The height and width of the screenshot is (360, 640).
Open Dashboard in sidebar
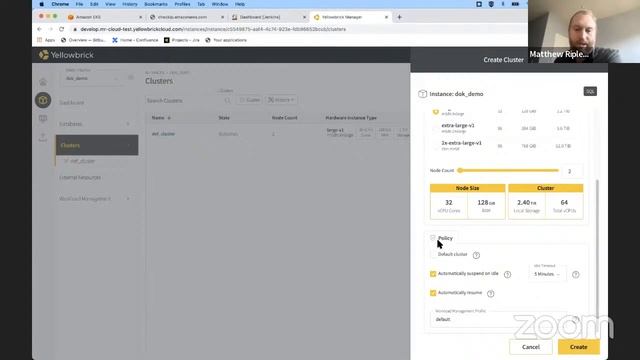coord(72,102)
